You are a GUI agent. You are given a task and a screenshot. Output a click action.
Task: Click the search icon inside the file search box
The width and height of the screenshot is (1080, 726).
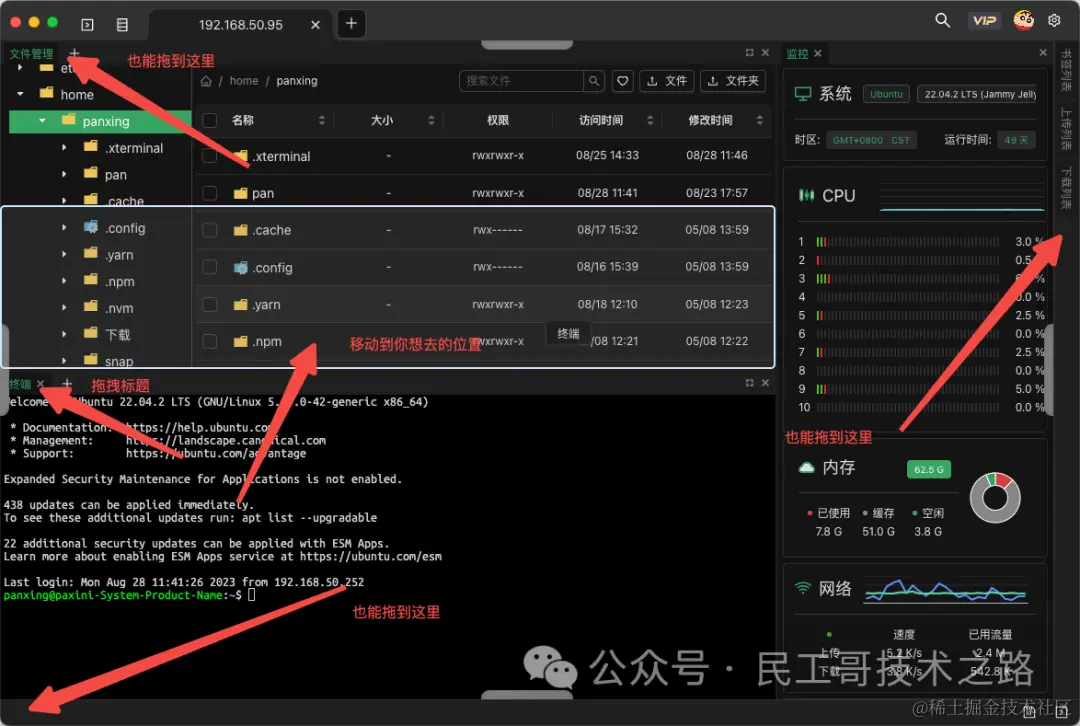595,81
